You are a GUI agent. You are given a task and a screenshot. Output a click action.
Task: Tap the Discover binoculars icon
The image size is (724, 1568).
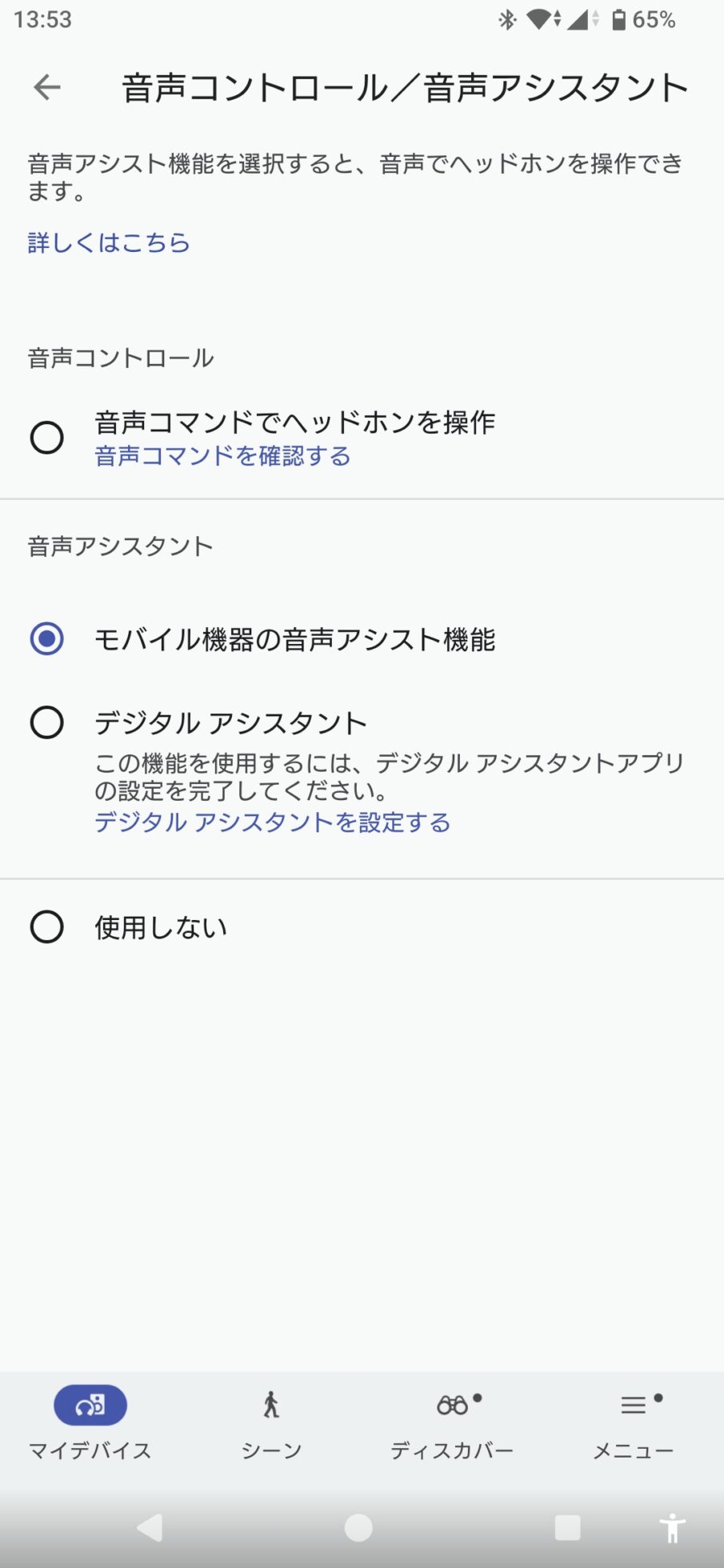pyautogui.click(x=452, y=1405)
